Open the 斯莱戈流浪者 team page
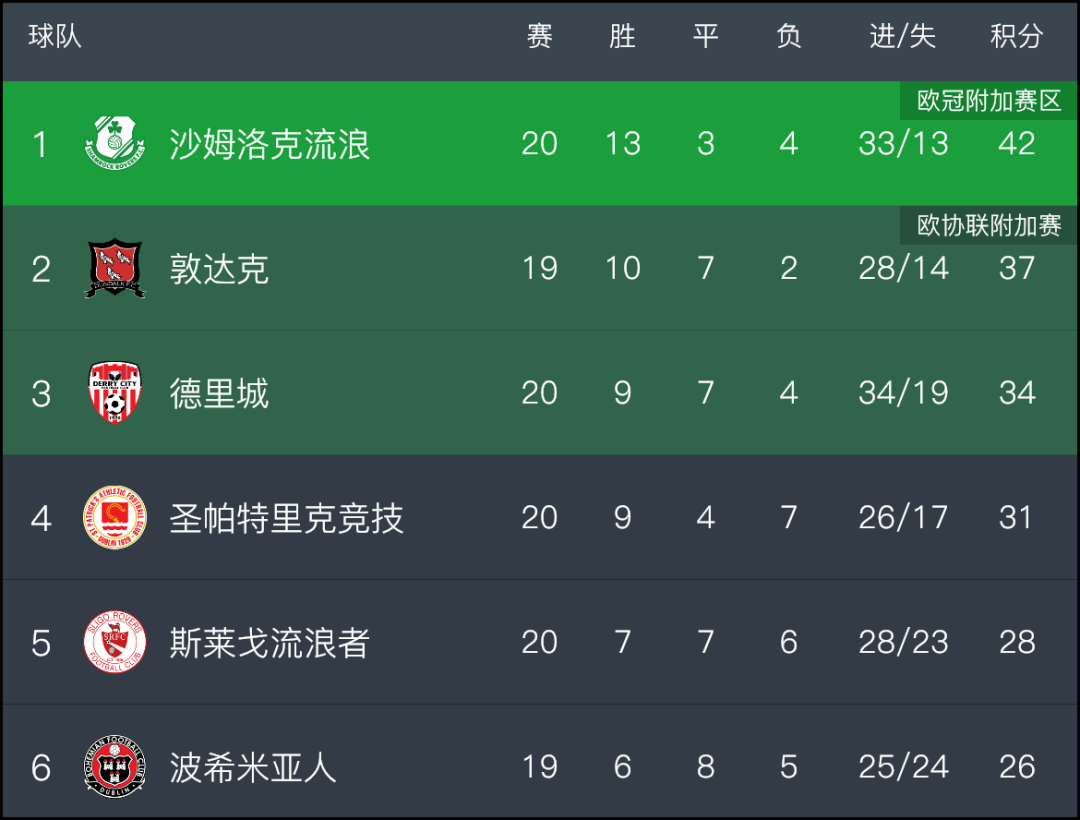 270,642
